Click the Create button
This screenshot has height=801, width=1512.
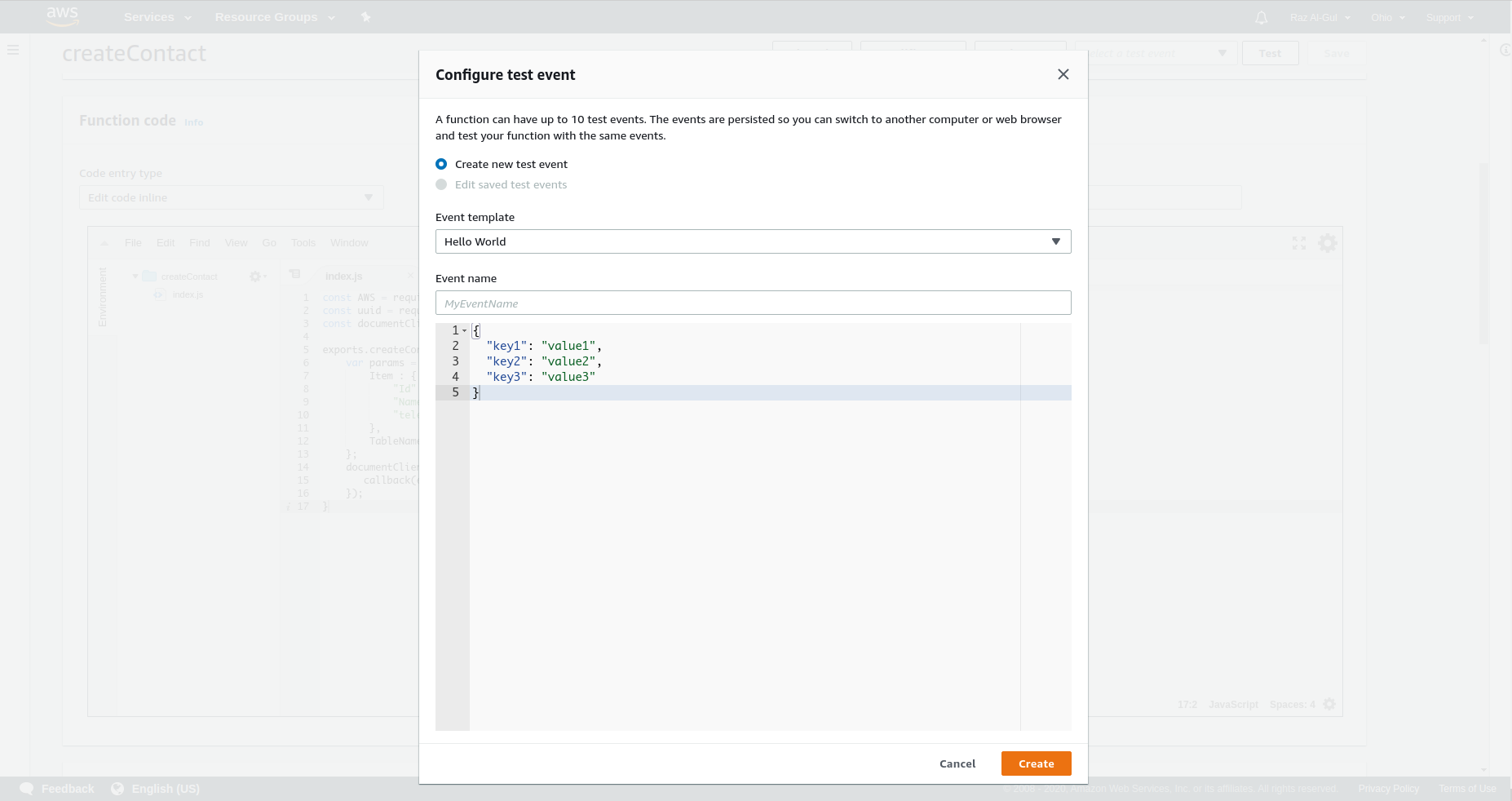point(1036,763)
